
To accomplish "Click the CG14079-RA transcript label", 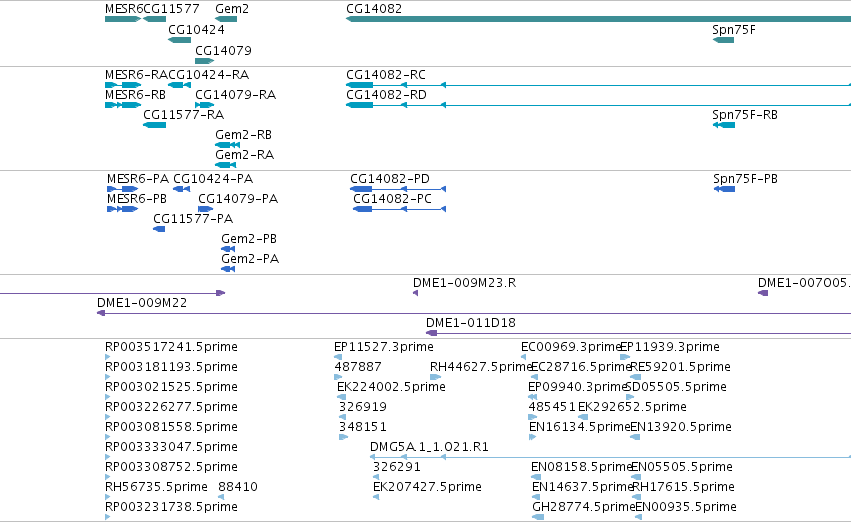I will click(236, 95).
